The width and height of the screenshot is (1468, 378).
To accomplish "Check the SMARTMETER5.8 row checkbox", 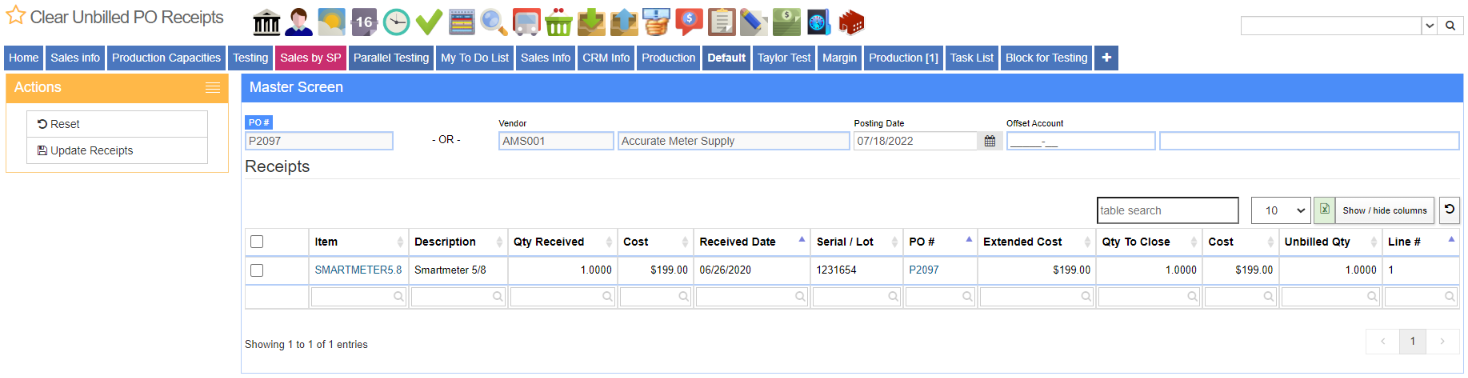I will tap(257, 270).
